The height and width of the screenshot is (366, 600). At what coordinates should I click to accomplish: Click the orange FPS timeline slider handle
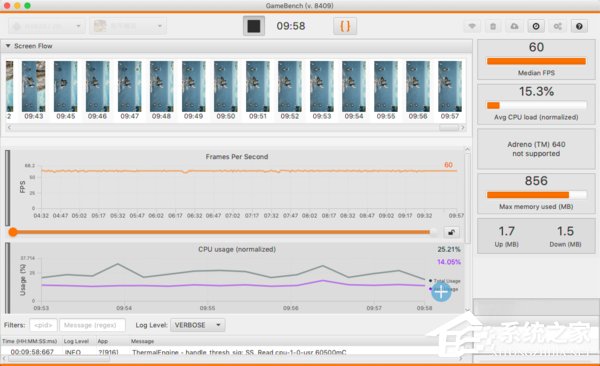pyautogui.click(x=13, y=232)
